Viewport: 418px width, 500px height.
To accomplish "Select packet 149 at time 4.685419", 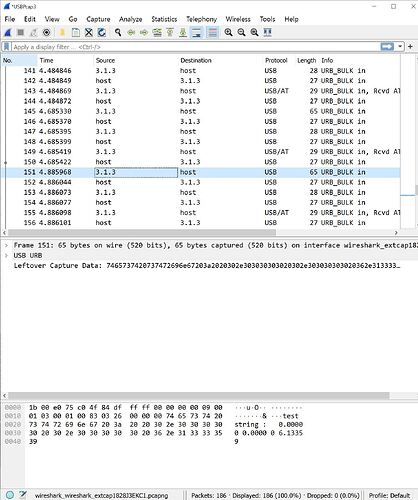I will pos(201,152).
